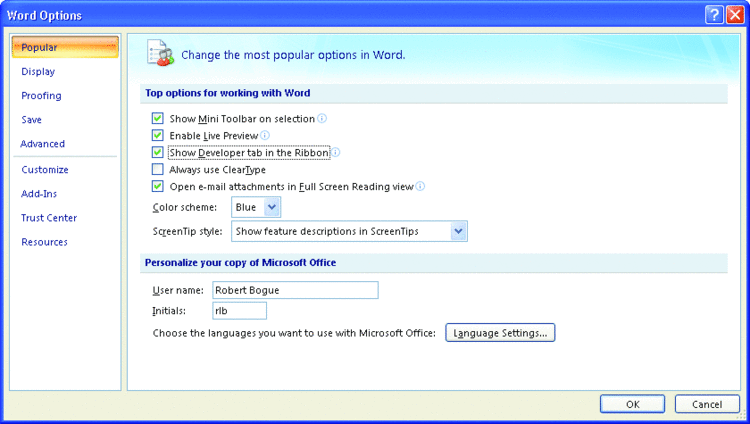Click 'Personalize your copy of Microsoft Office' heading

[241, 262]
